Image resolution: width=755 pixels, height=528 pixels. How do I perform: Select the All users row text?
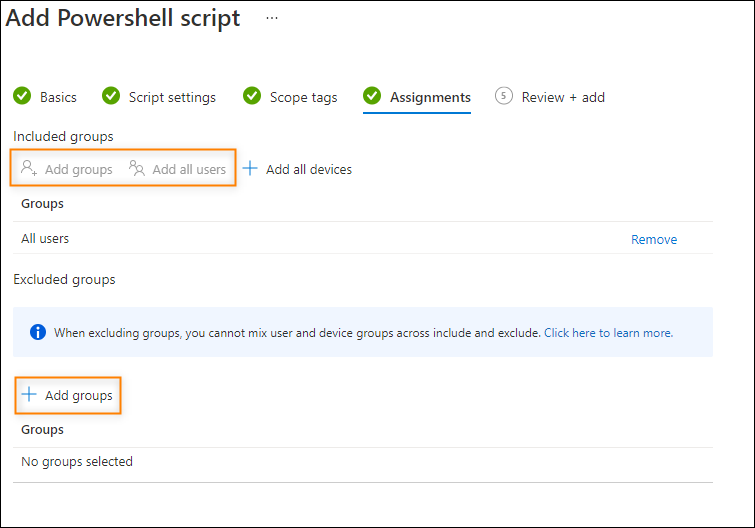(x=45, y=238)
